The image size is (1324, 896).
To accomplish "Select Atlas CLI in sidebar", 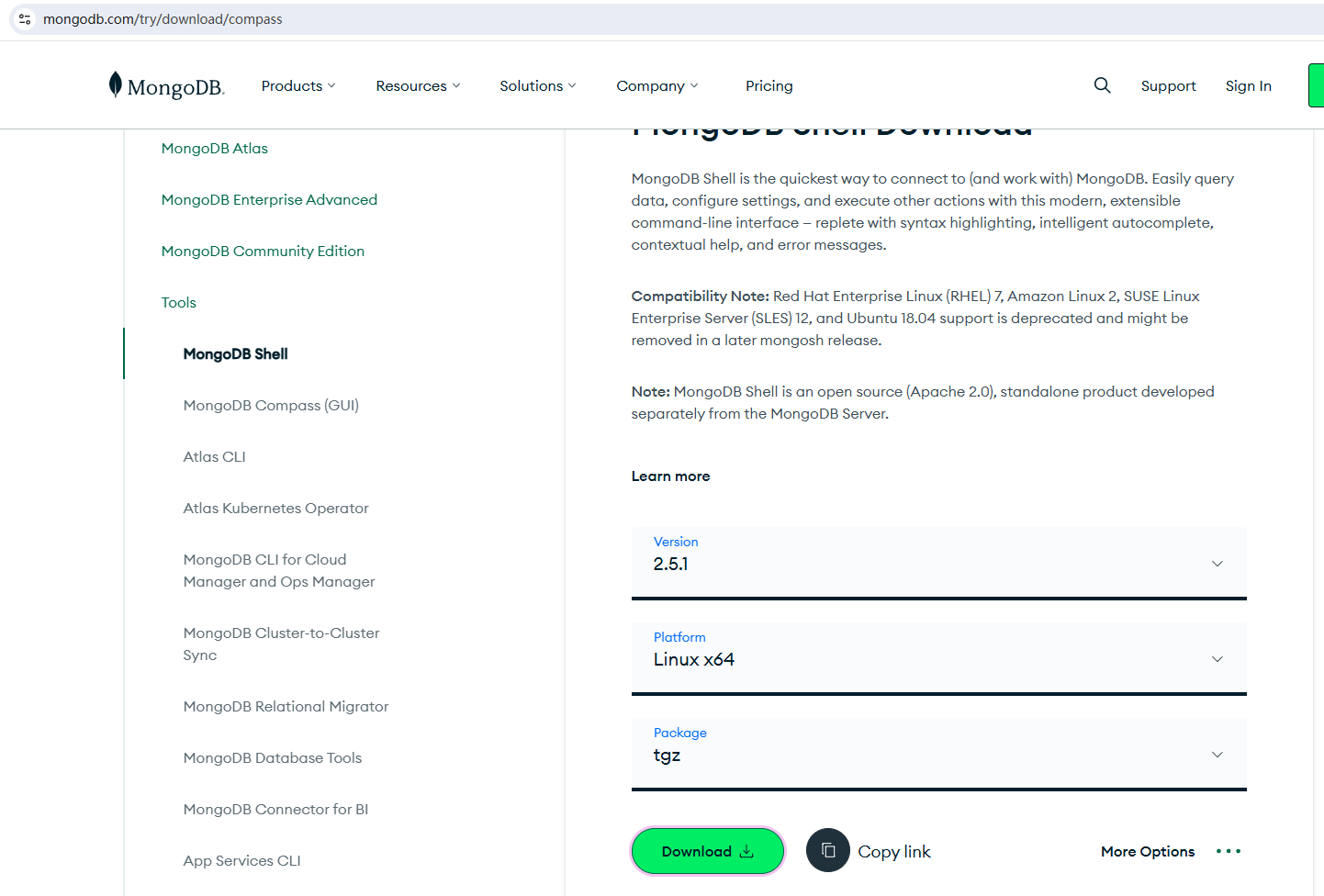I will pos(214,456).
